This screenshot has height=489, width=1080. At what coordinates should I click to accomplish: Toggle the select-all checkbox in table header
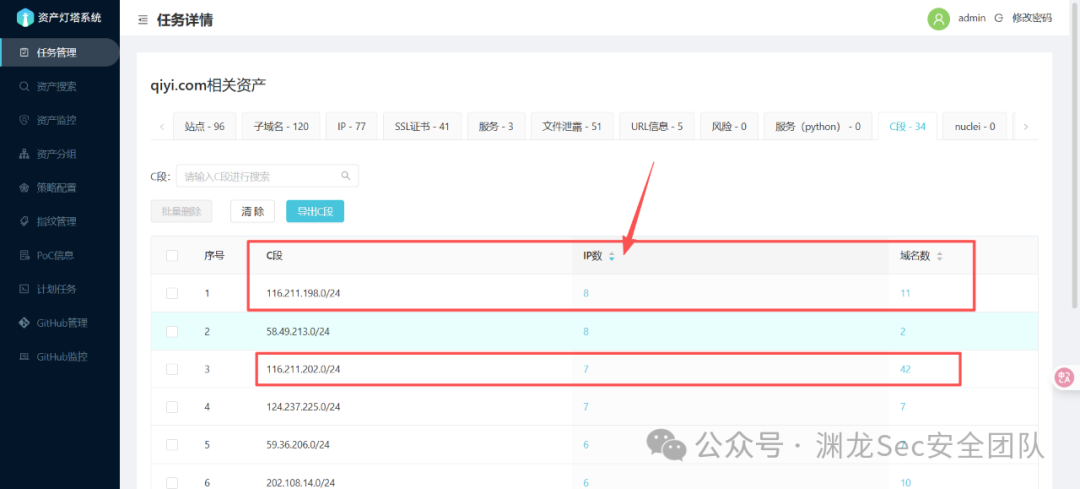(x=172, y=256)
